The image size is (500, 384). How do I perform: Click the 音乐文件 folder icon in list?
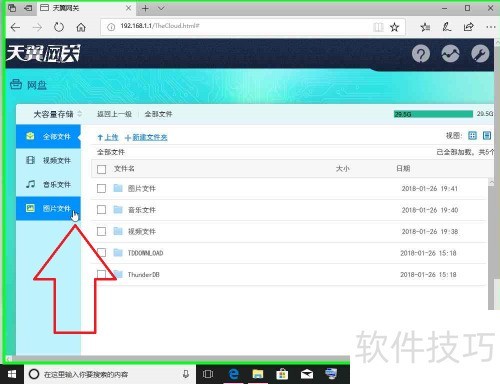[118, 209]
